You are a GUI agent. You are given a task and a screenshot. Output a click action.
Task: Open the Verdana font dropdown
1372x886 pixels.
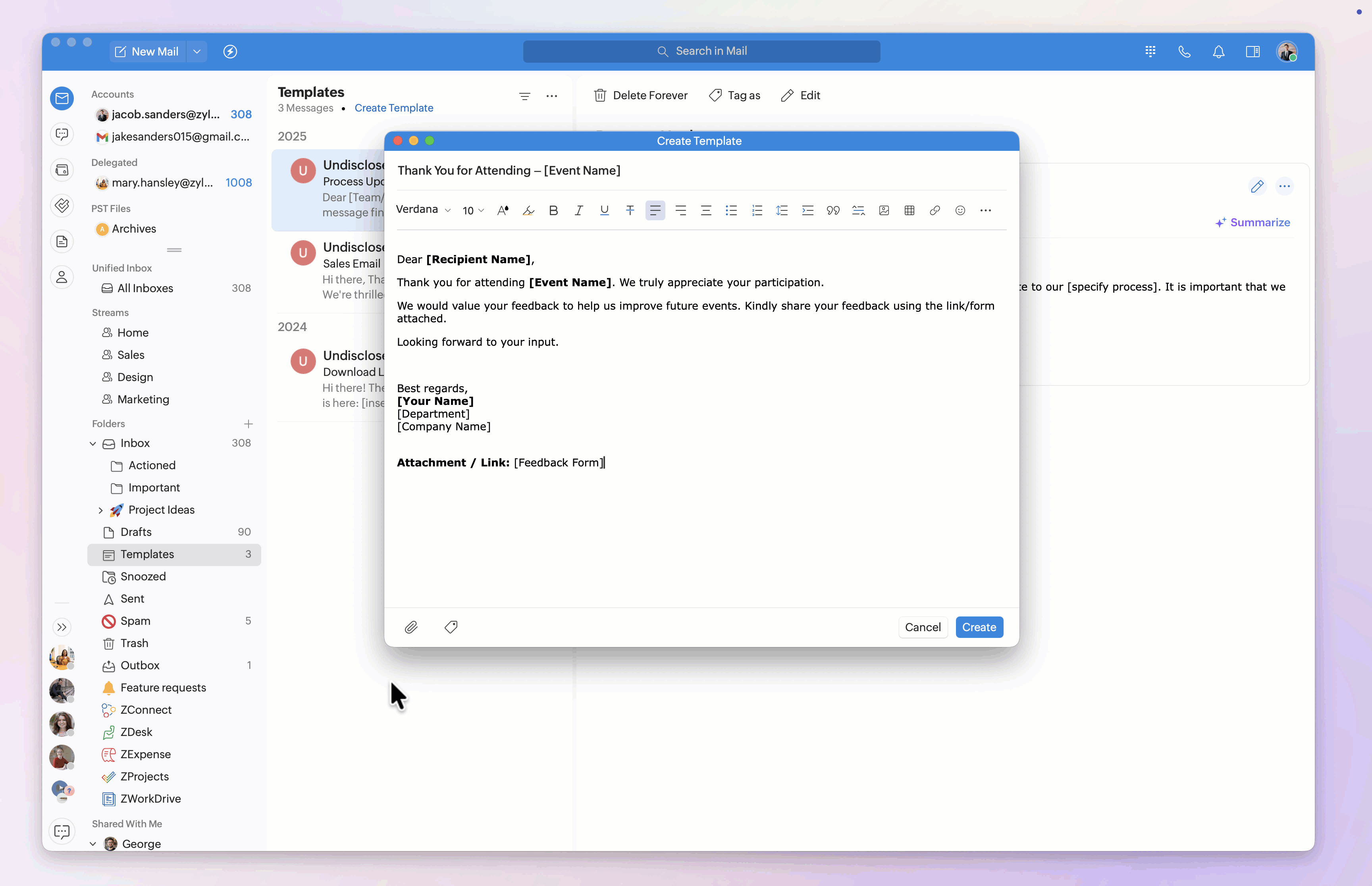[x=423, y=210]
